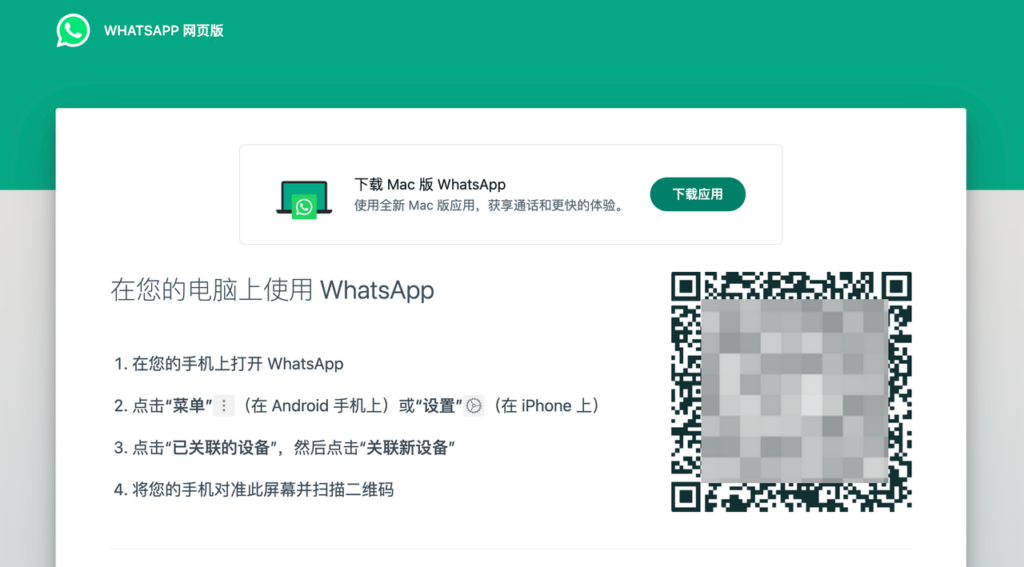This screenshot has width=1024, height=567.
Task: Click step 1 在您的手机上打开 WhatsApp
Action: [x=229, y=364]
